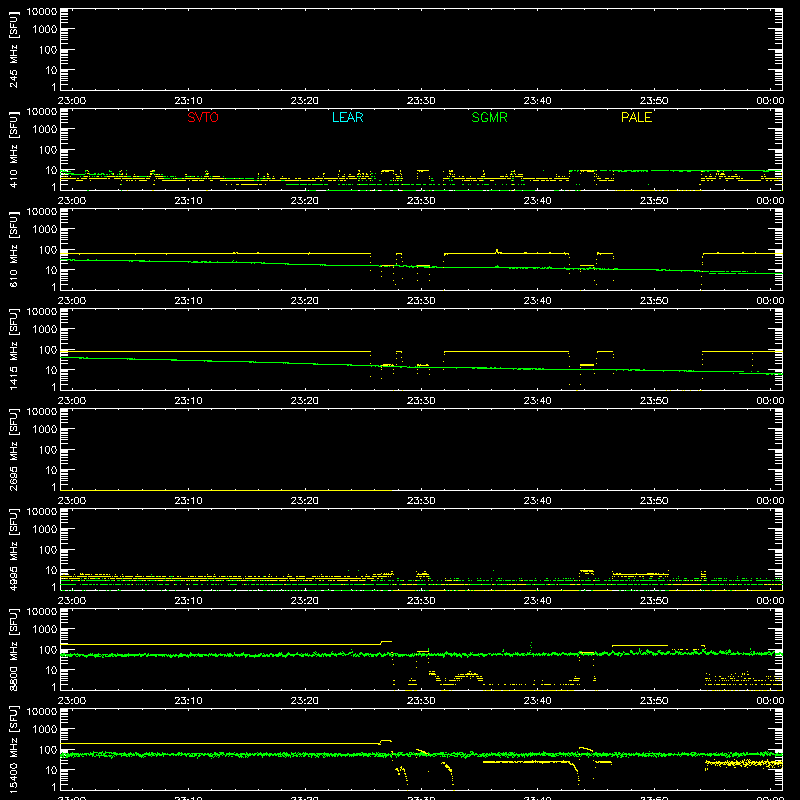The width and height of the screenshot is (800, 800).
Task: Click 23:20 below the 2695 MHz panel
Action: click(x=305, y=501)
